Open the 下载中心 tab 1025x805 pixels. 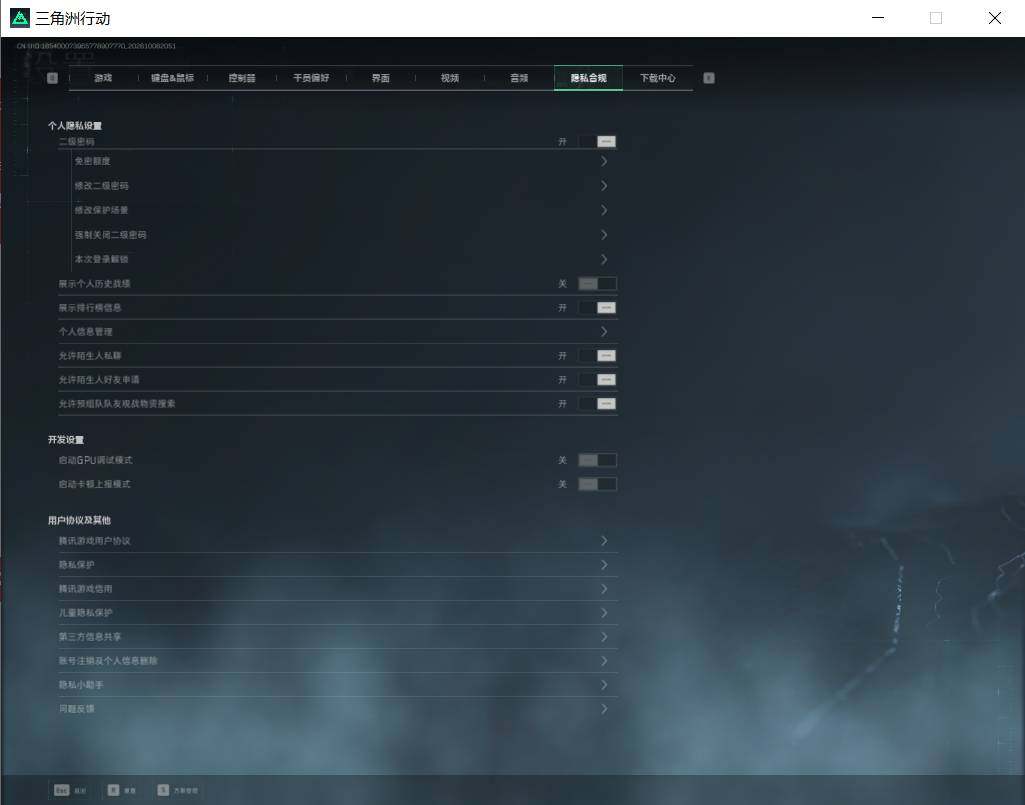click(658, 78)
